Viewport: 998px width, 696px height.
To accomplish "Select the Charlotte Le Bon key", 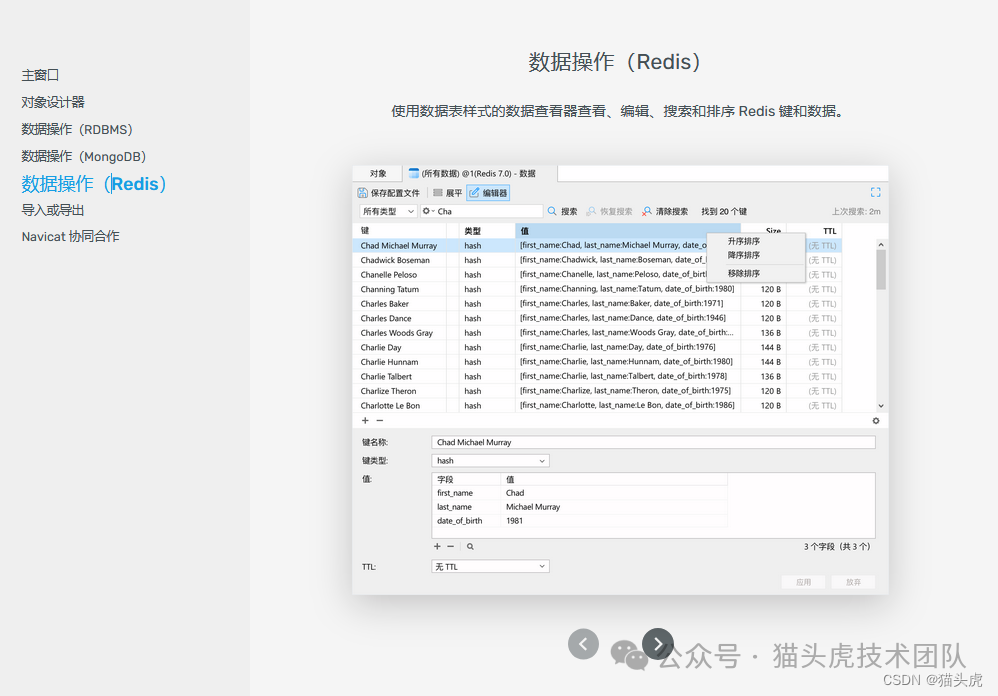I will click(390, 406).
